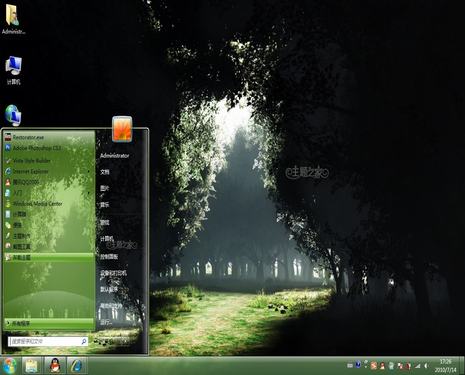
Task: Open Internet Explorer from the taskbar
Action: point(77,366)
